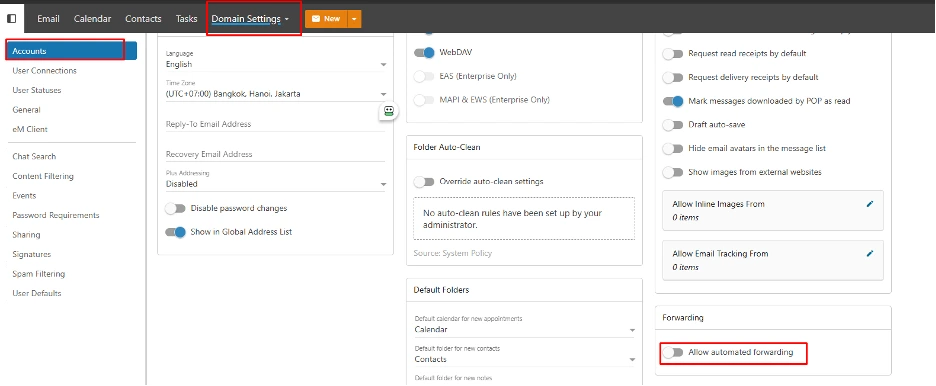Screen dimensions: 936x386
Task: Enable Override auto-clean settings
Action: [424, 181]
